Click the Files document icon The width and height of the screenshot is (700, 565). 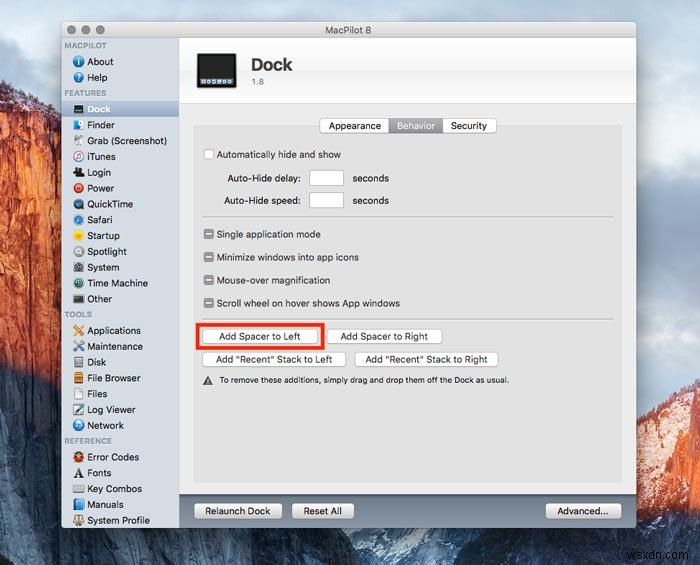[x=79, y=394]
